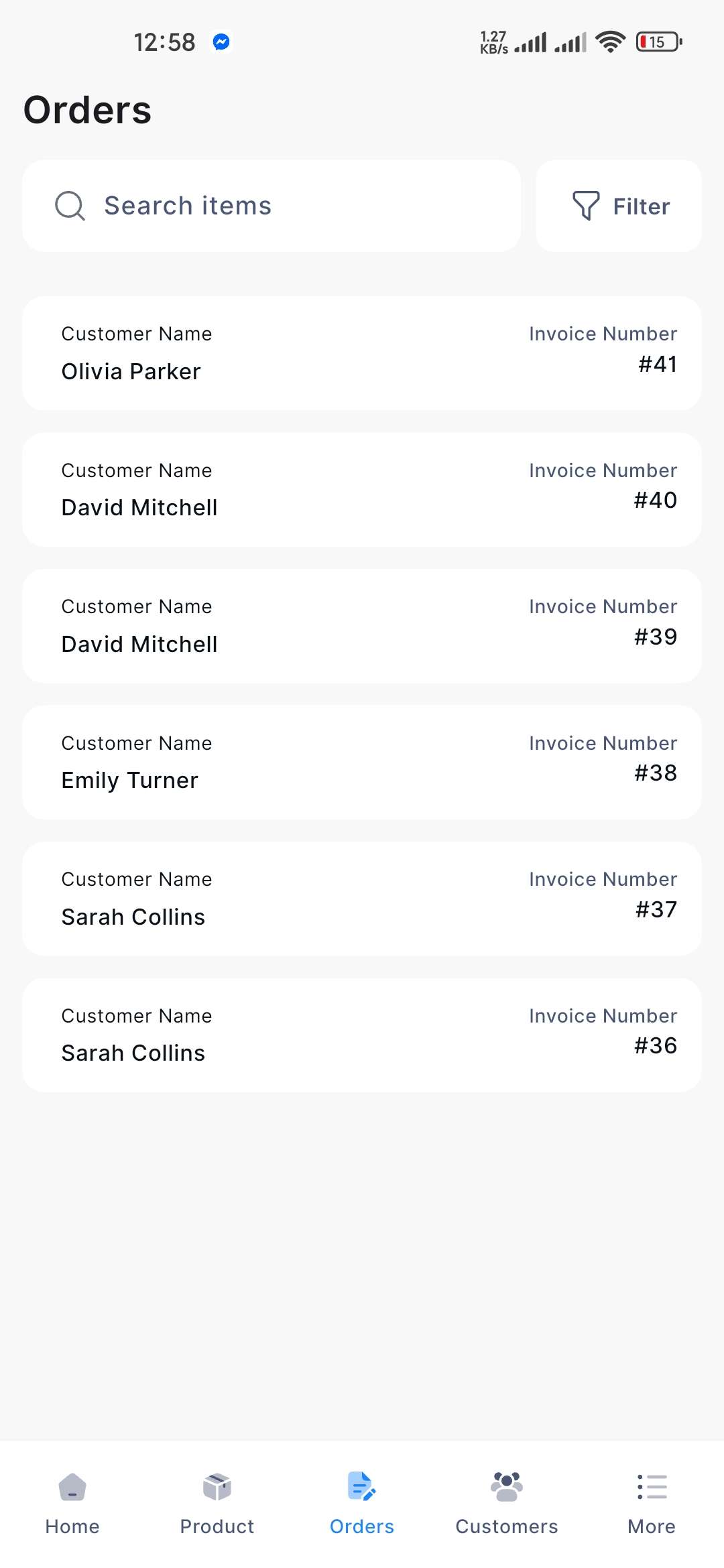Tap the Messenger notification icon
Image resolution: width=724 pixels, height=1568 pixels.
pyautogui.click(x=221, y=42)
